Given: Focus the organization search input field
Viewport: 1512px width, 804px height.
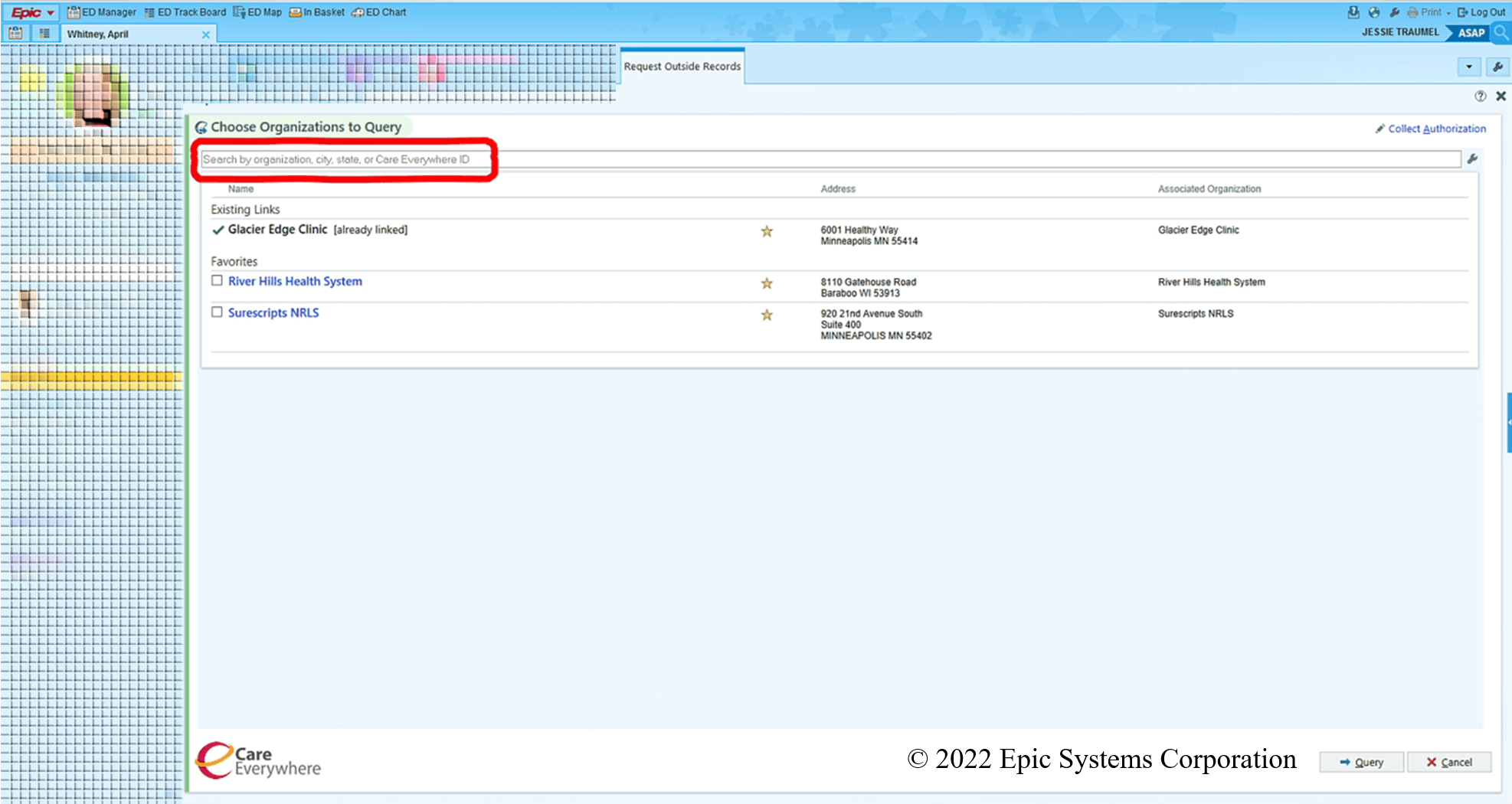Looking at the screenshot, I should 827,159.
